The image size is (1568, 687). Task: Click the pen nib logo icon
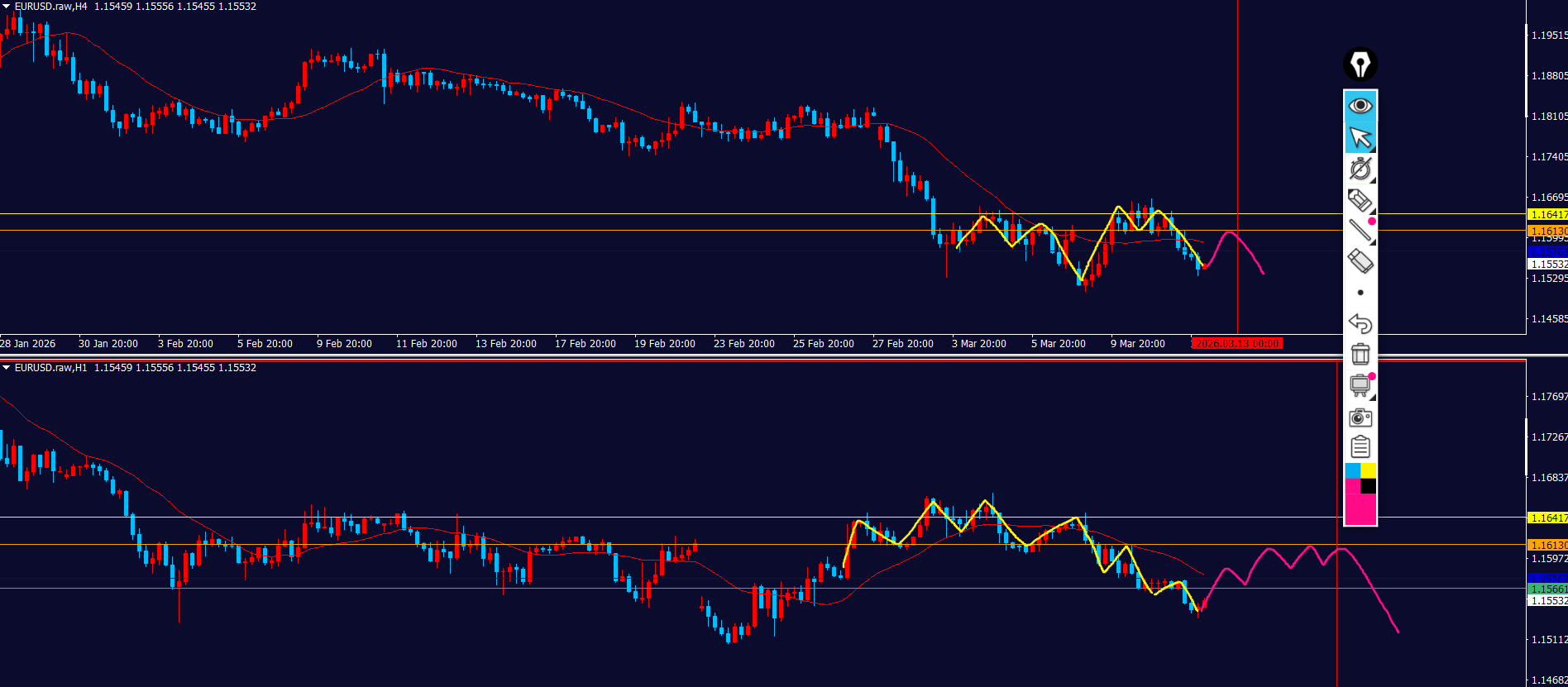(1360, 64)
